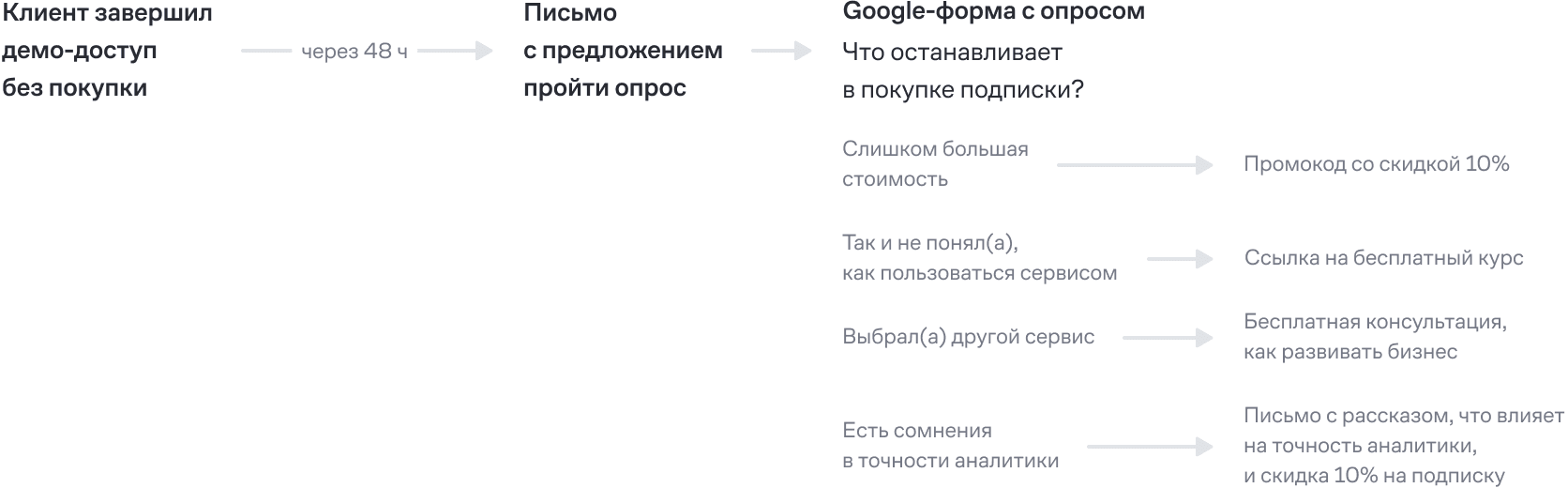Open "Ссылка на бесплатный курс" outcome

click(1383, 258)
